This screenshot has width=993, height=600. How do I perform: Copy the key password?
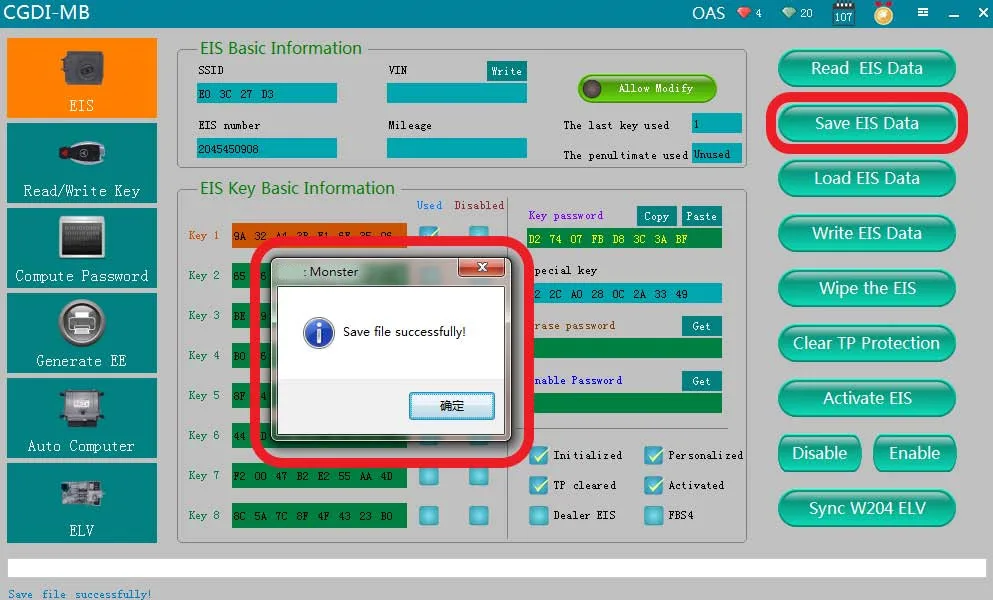point(656,216)
